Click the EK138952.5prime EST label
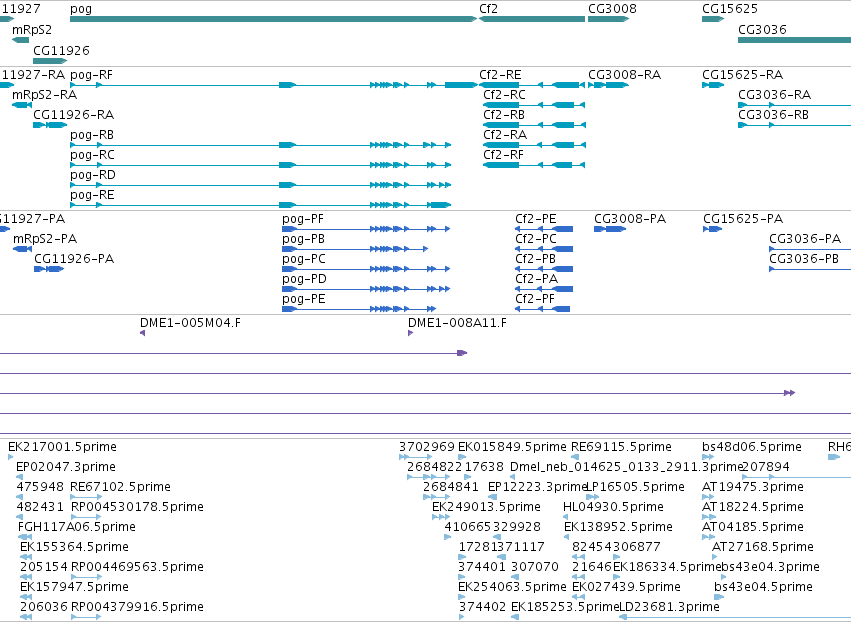This screenshot has width=851, height=622. point(618,527)
